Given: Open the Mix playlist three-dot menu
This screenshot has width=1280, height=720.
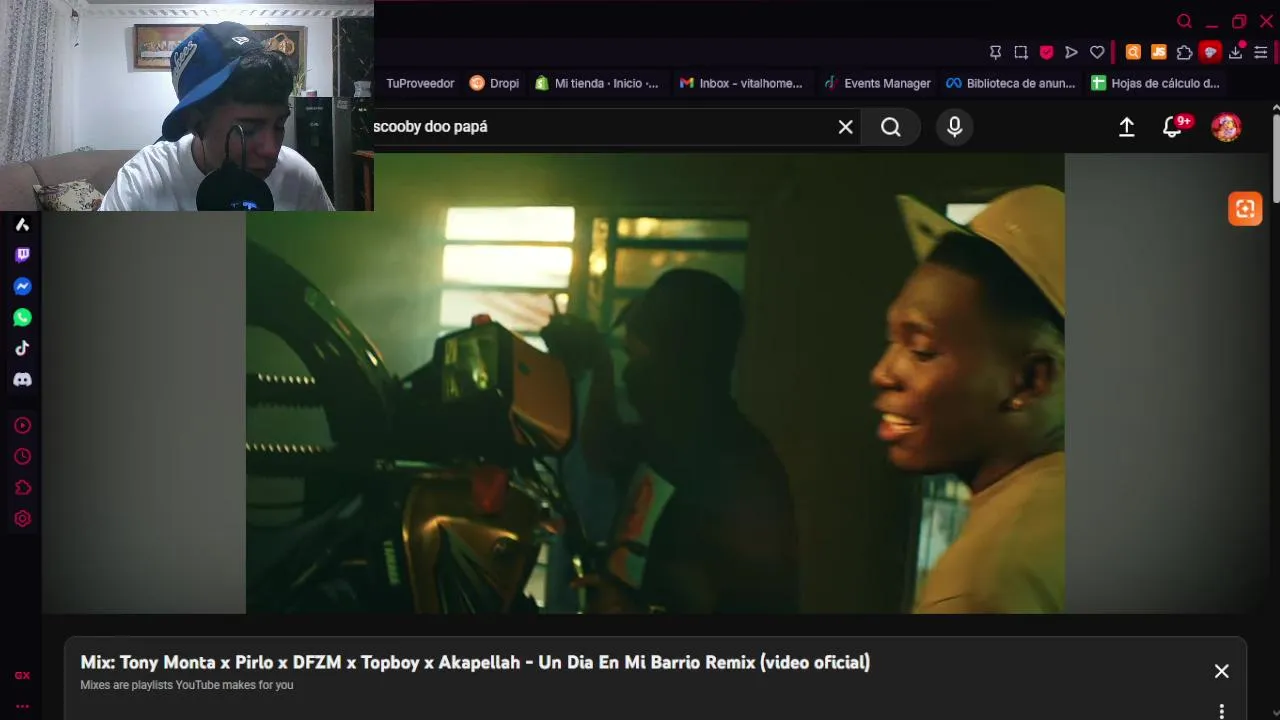Looking at the screenshot, I should tap(1221, 711).
